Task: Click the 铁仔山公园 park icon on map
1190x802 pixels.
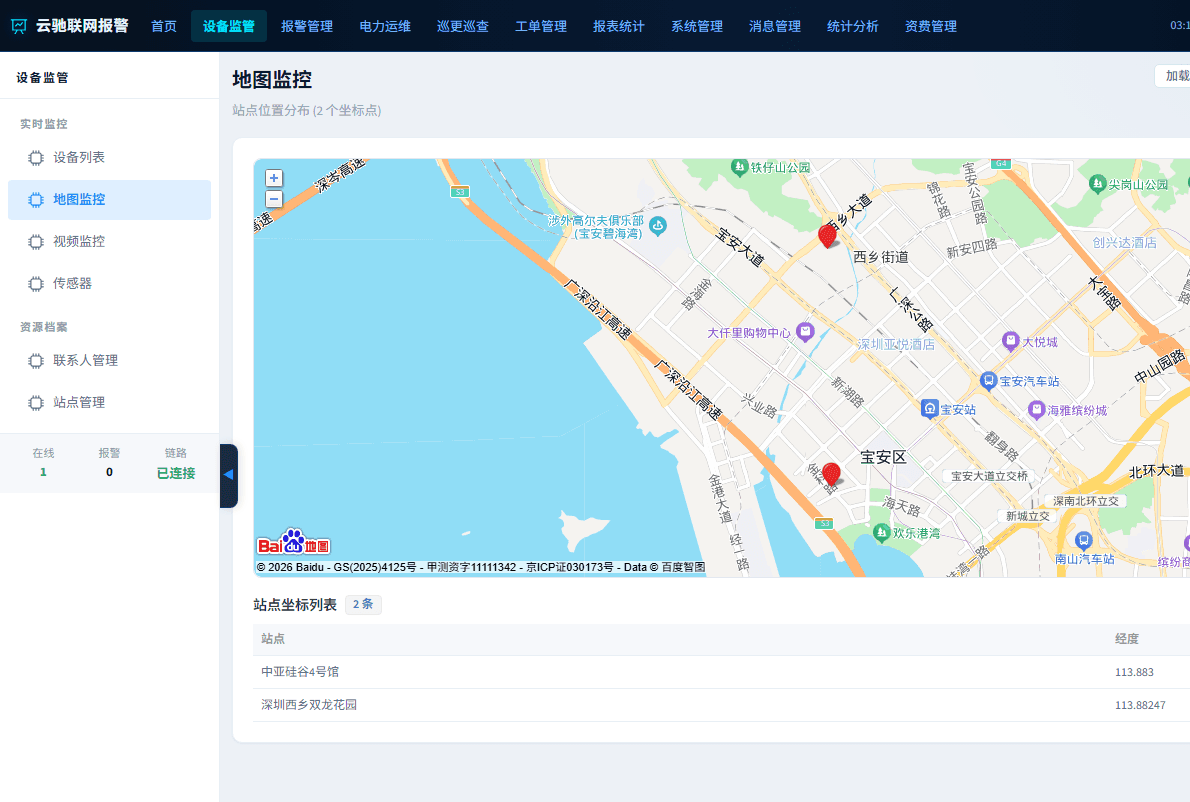Action: pos(738,167)
